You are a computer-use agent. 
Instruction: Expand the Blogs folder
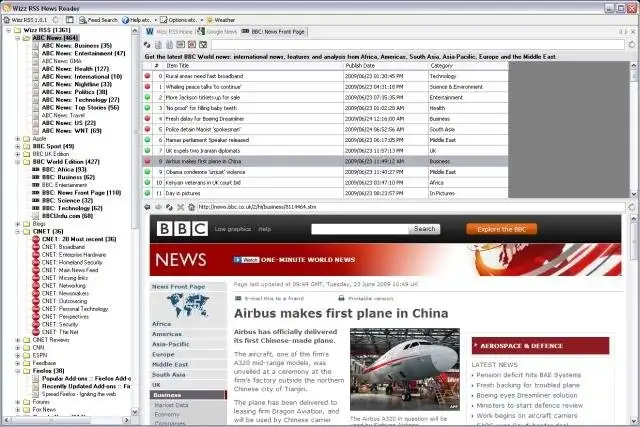(18, 224)
